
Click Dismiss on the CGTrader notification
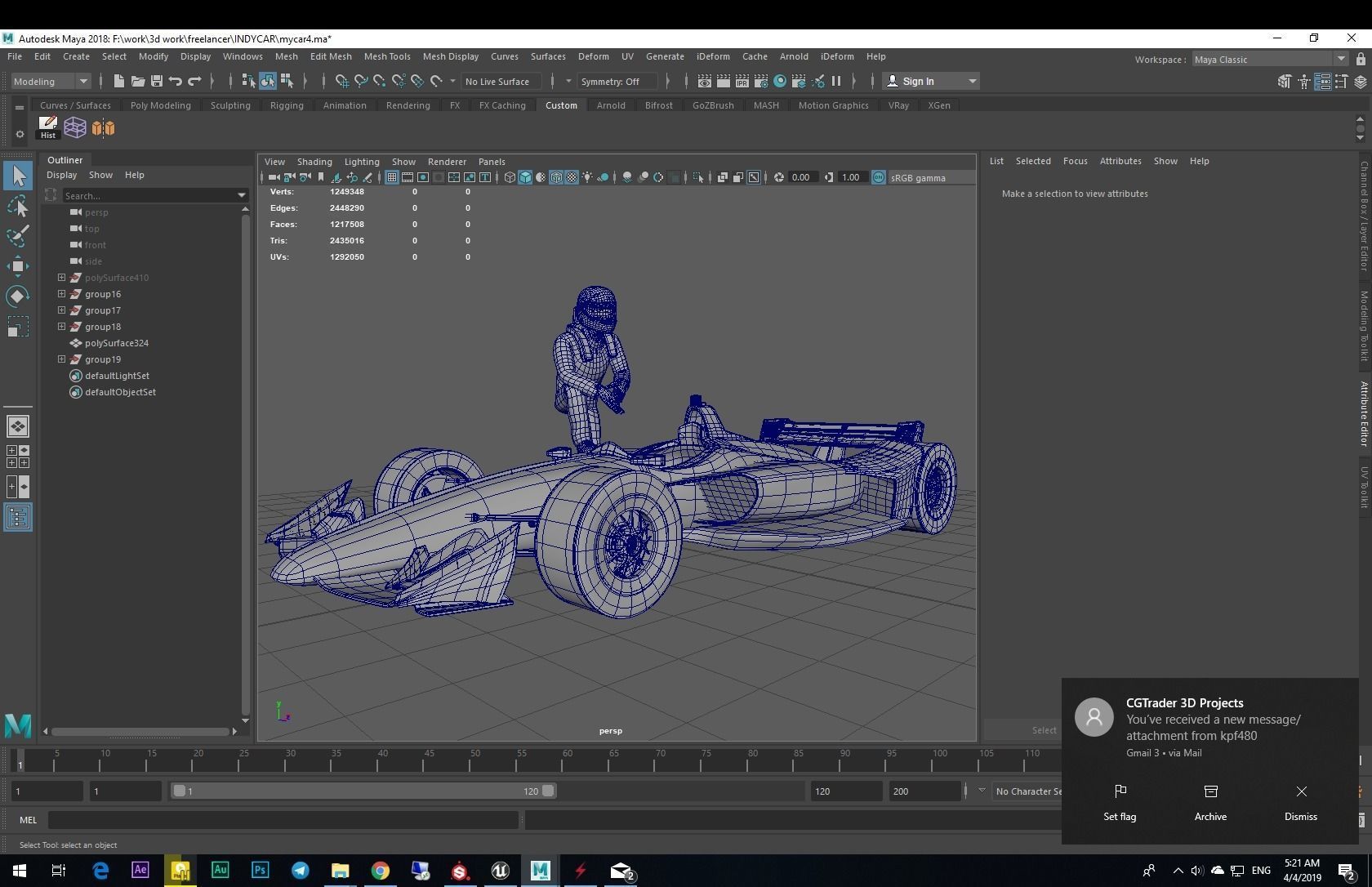1301,802
